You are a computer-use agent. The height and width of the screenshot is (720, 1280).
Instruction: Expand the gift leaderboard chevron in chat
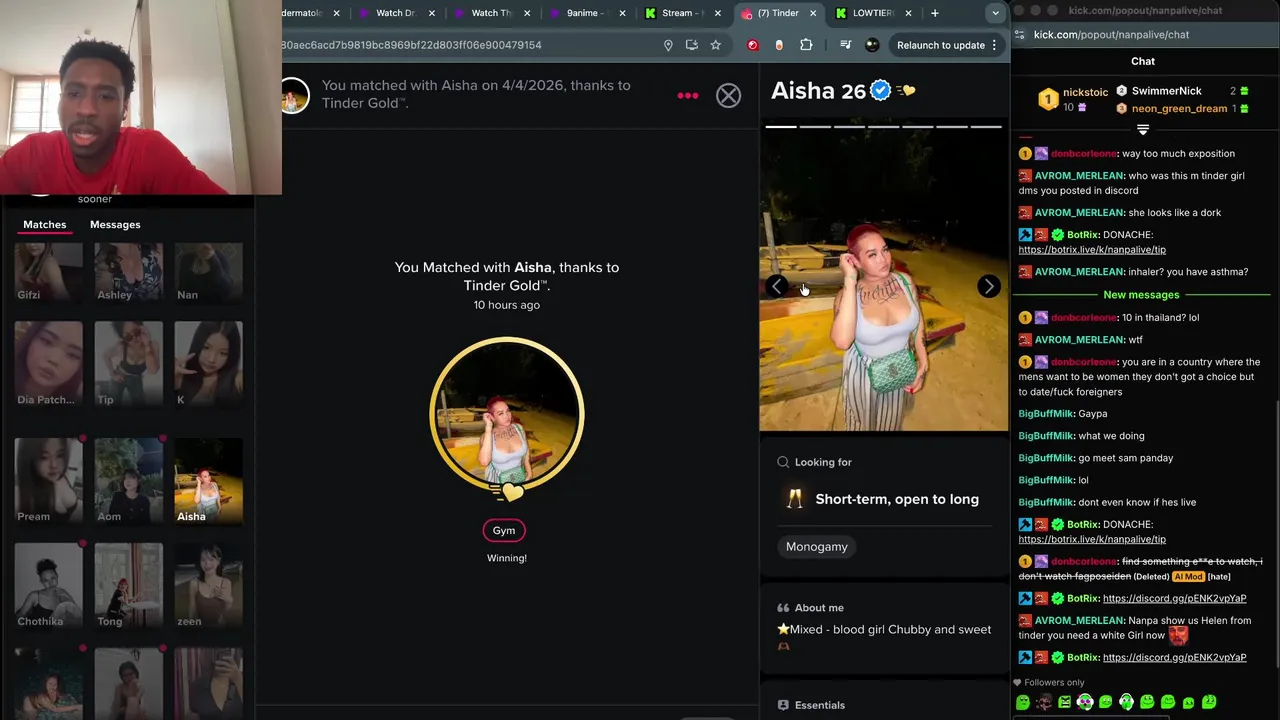pyautogui.click(x=1143, y=130)
